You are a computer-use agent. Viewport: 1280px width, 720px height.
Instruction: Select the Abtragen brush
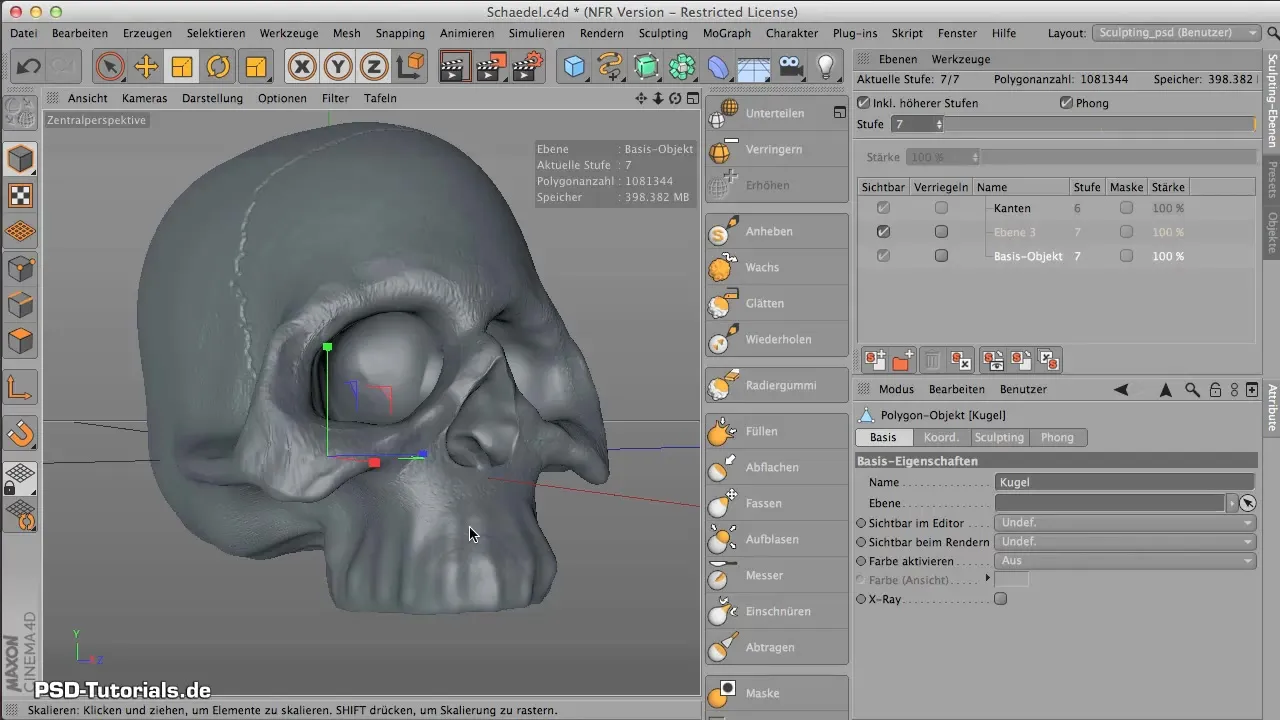pyautogui.click(x=776, y=647)
